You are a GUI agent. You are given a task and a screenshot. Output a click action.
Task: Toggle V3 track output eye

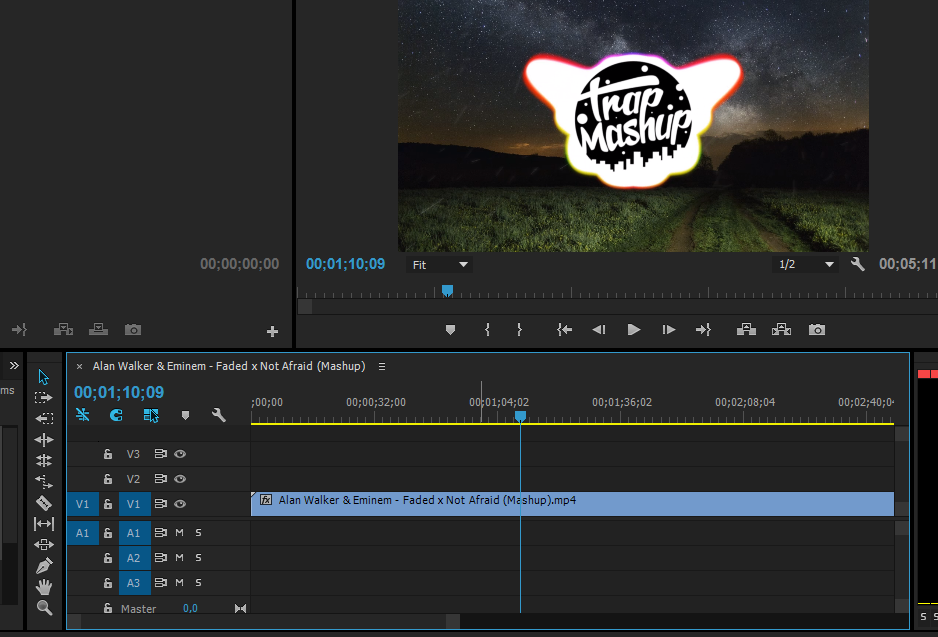(x=180, y=454)
